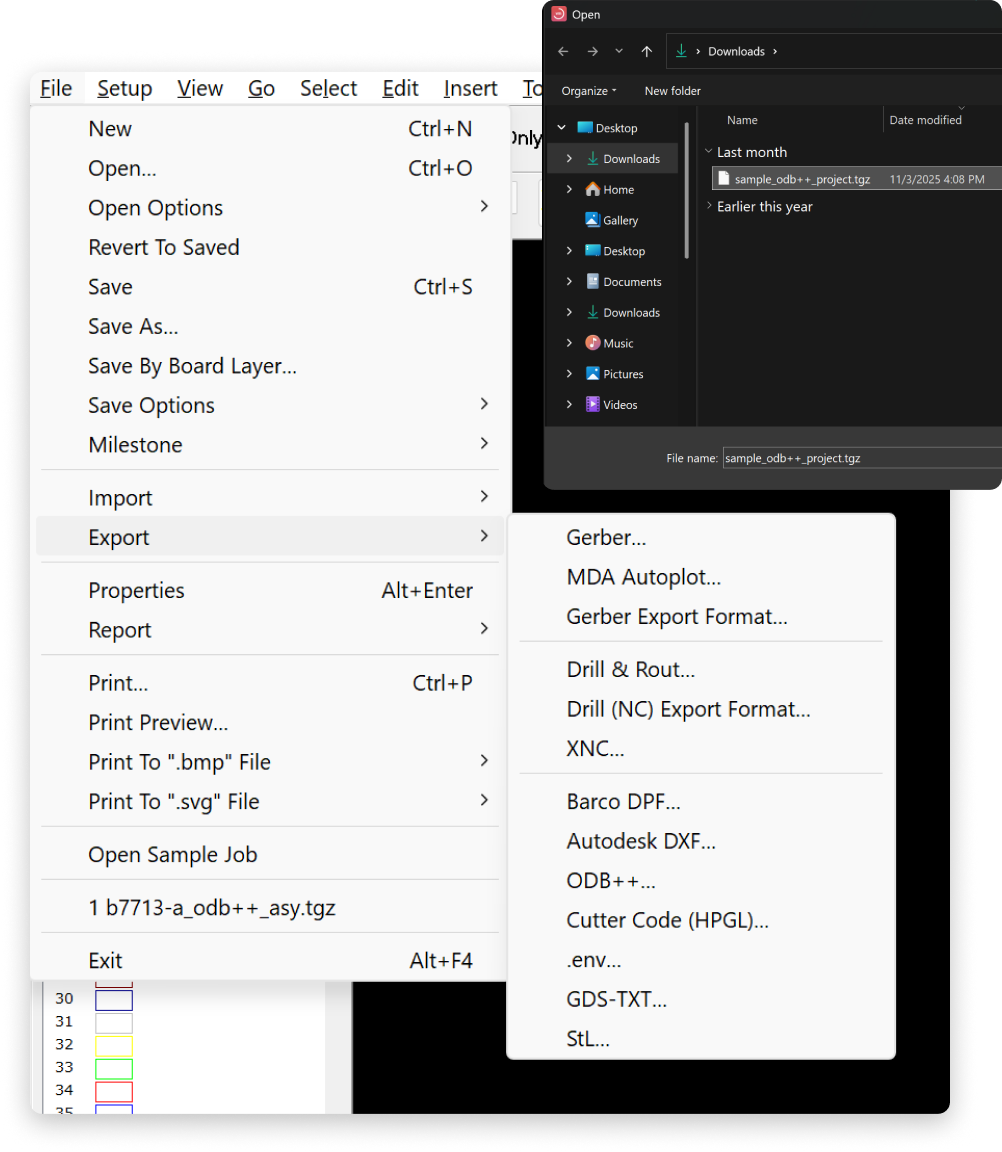Expand the Home tree node chevron

point(569,189)
